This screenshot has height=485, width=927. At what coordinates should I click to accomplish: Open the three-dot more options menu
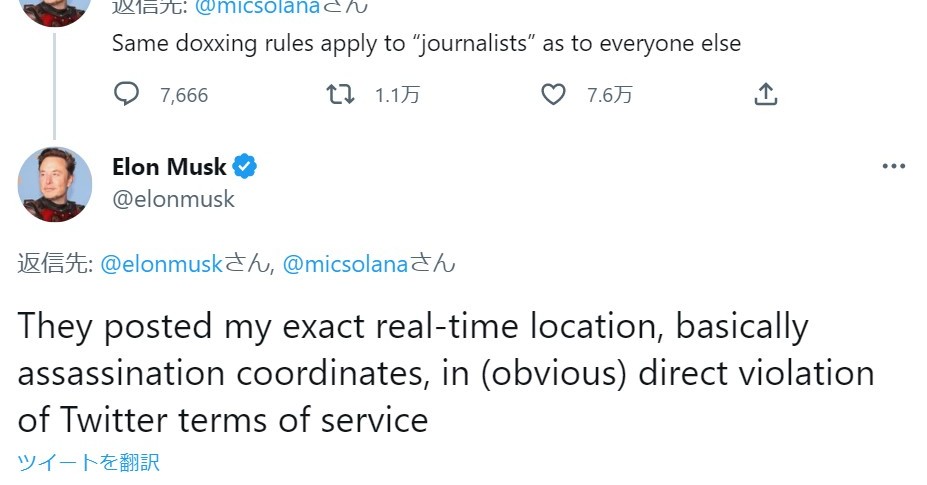893,166
